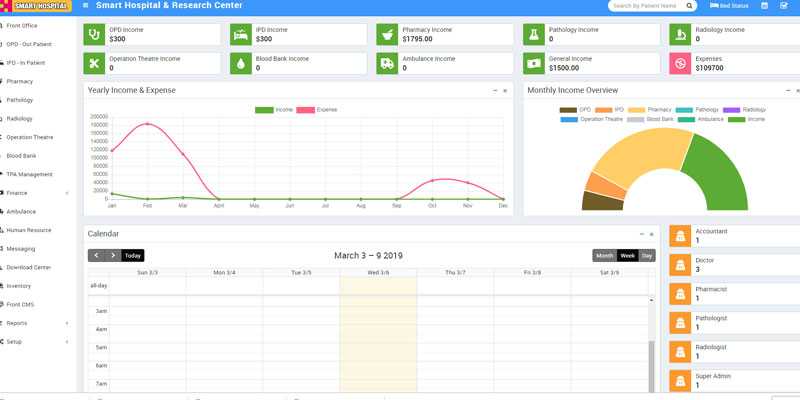800x400 pixels.
Task: Click the OPD Income stethoscope icon
Action: pyautogui.click(x=94, y=34)
